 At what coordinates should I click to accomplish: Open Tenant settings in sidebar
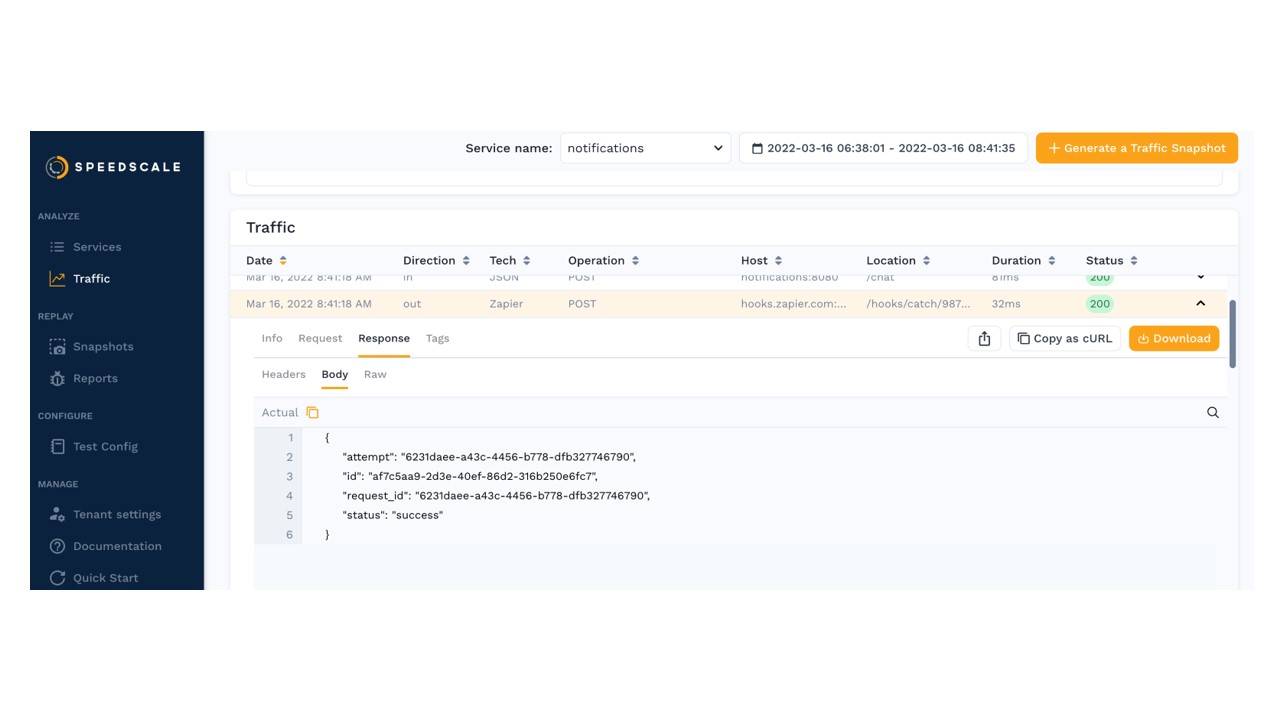click(x=116, y=515)
